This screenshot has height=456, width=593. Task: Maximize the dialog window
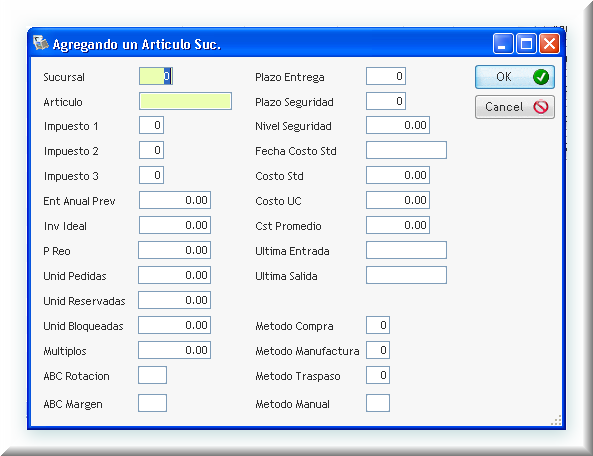(x=526, y=43)
